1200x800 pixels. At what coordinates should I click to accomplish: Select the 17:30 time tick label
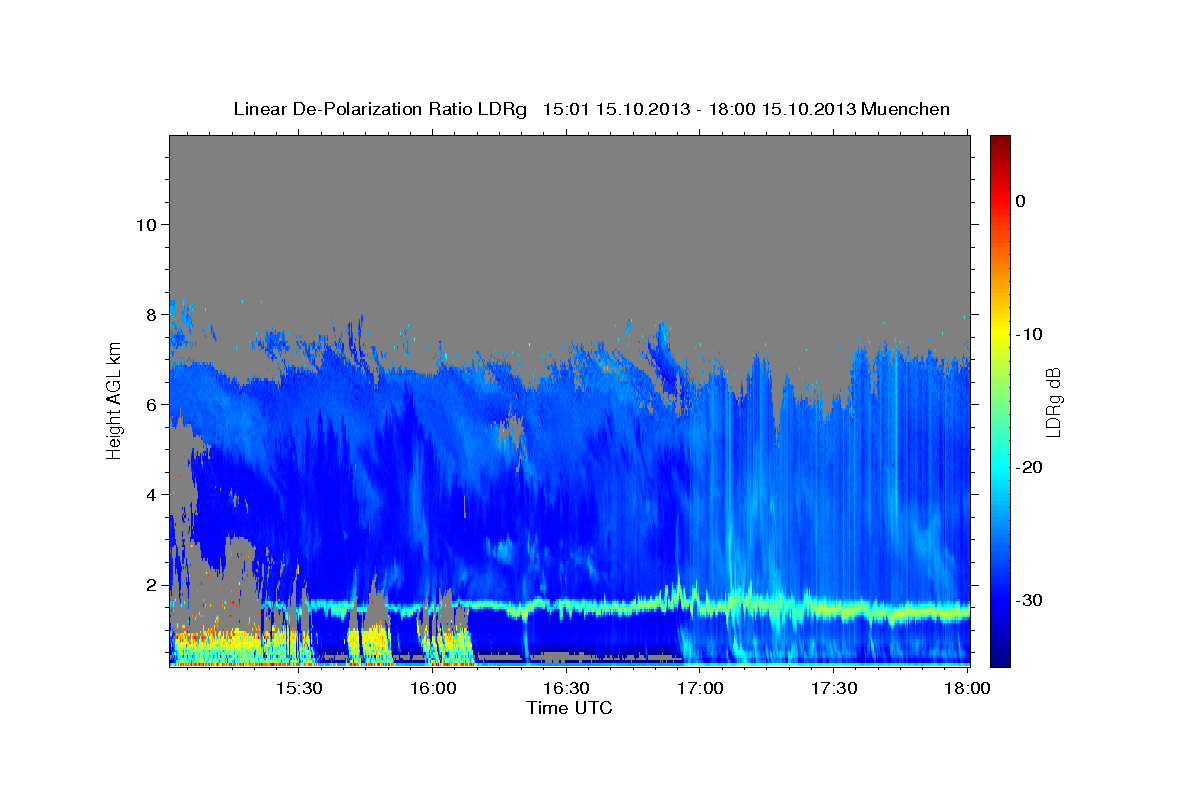pyautogui.click(x=834, y=689)
